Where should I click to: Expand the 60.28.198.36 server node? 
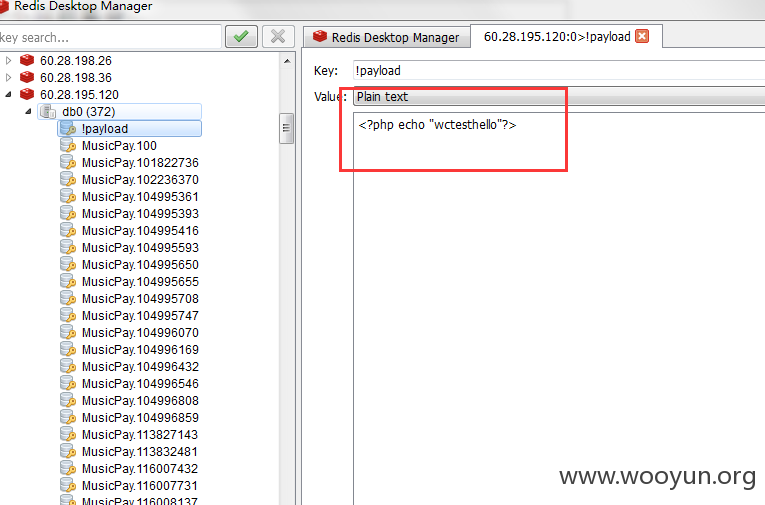coord(8,78)
